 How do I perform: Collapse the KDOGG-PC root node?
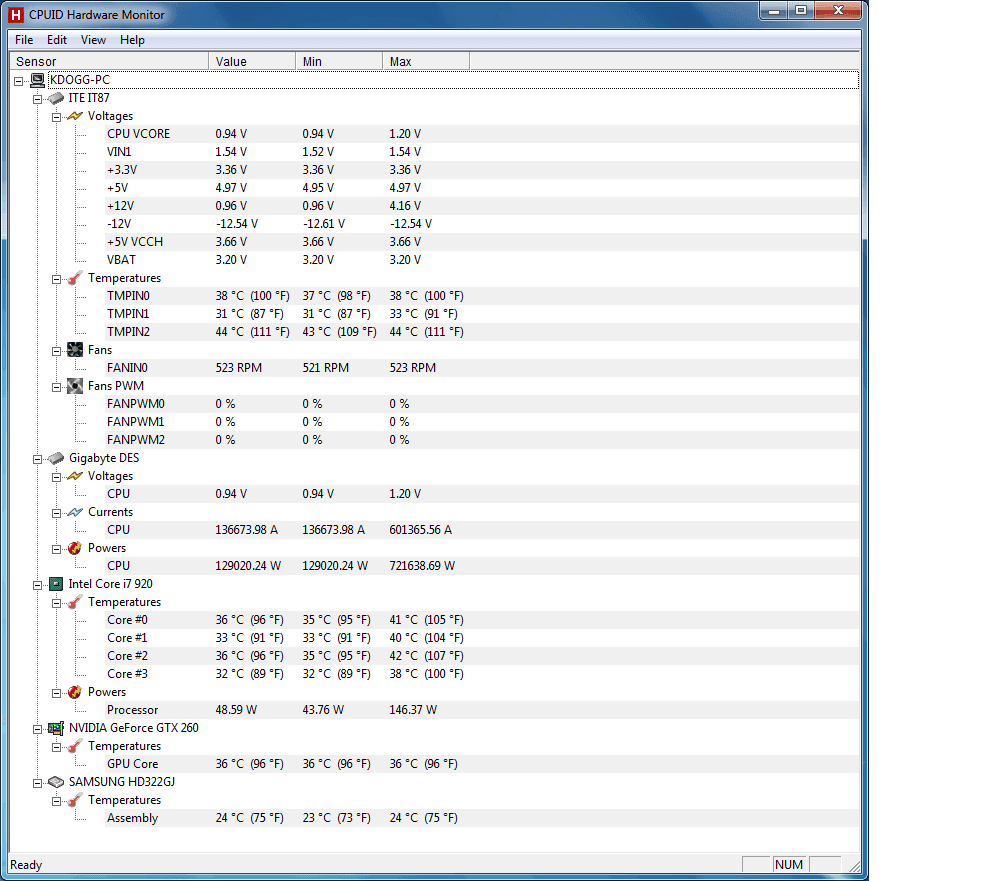19,81
